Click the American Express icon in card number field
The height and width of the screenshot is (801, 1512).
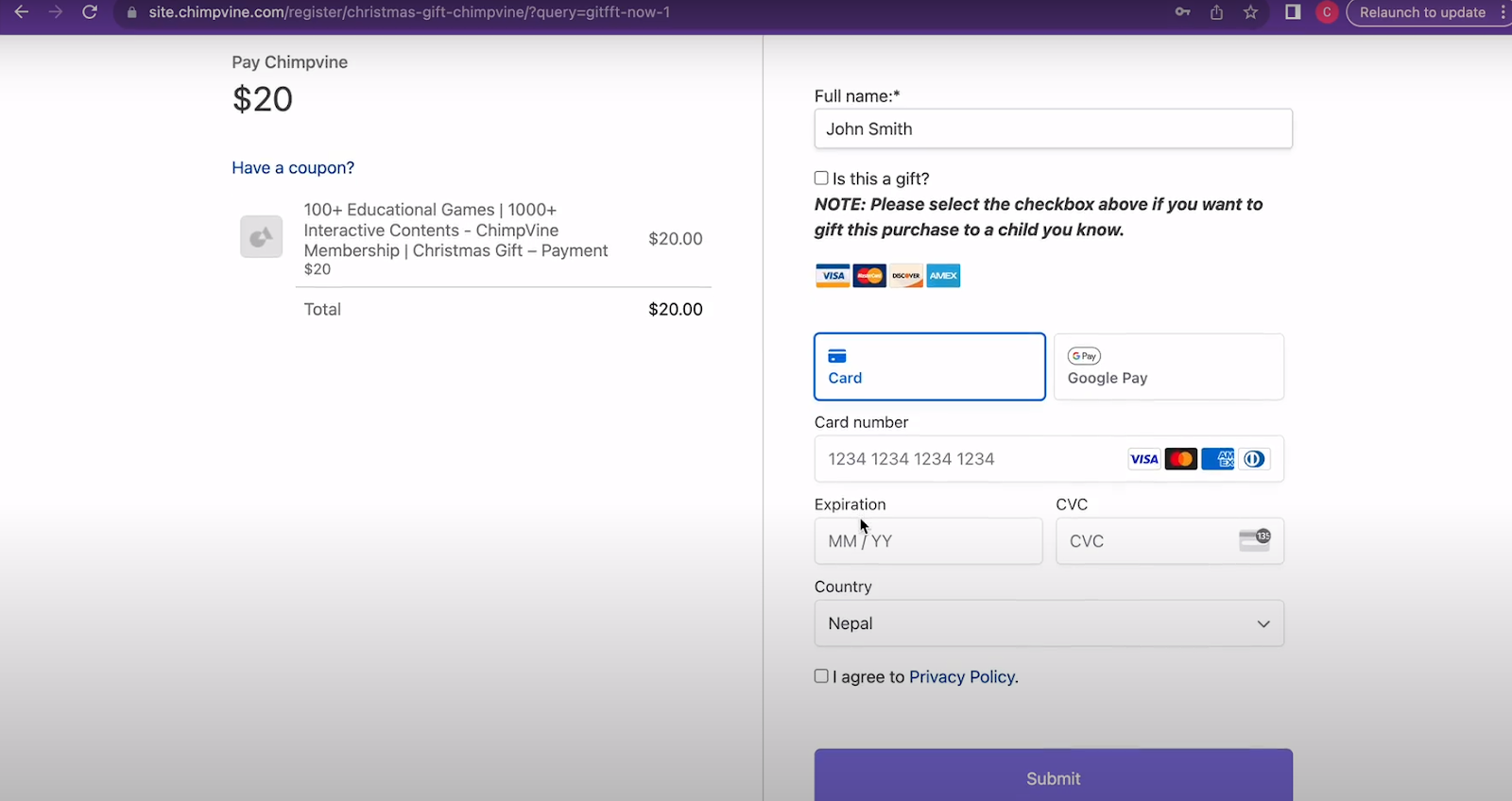coord(1218,459)
